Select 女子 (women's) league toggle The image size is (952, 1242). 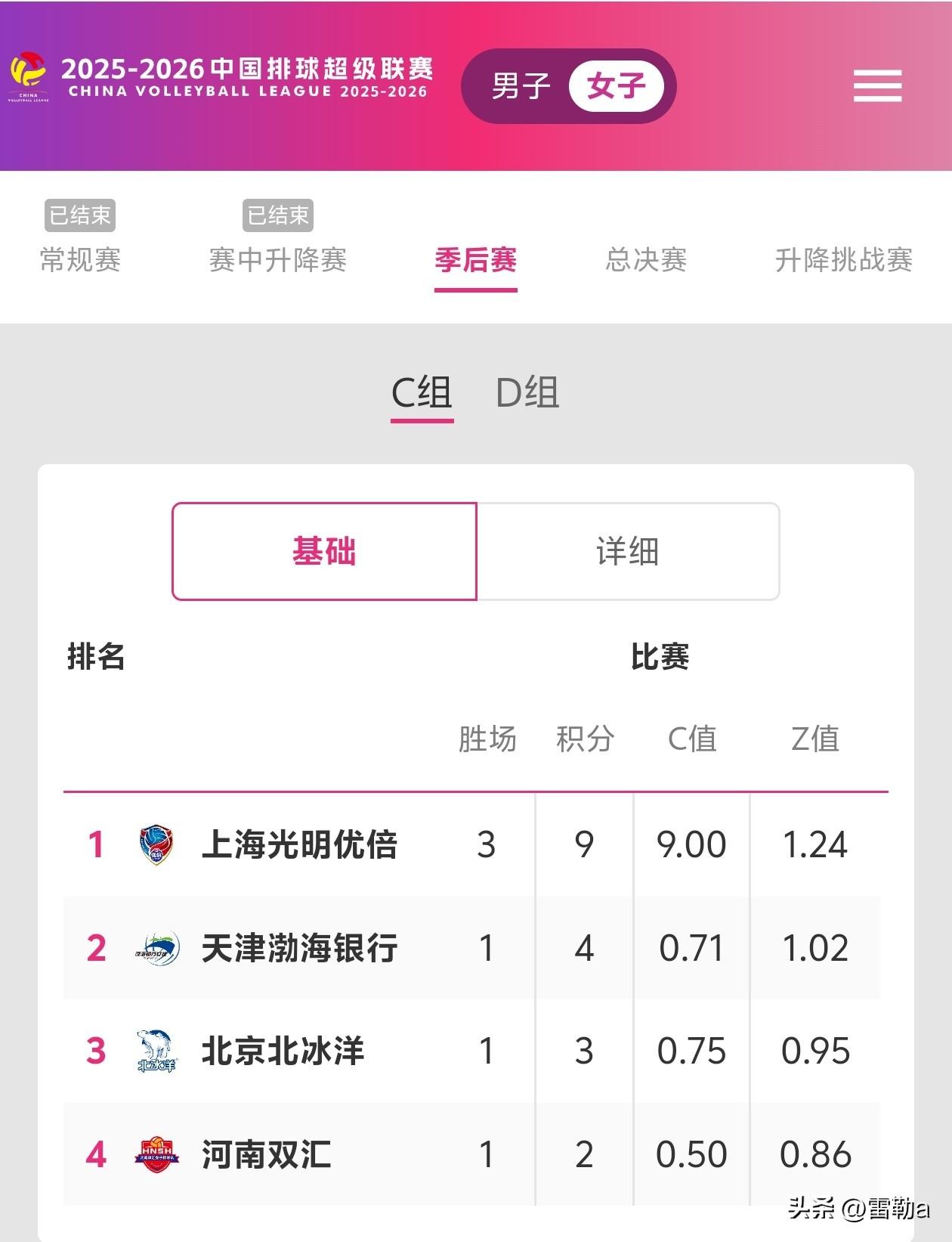click(616, 85)
